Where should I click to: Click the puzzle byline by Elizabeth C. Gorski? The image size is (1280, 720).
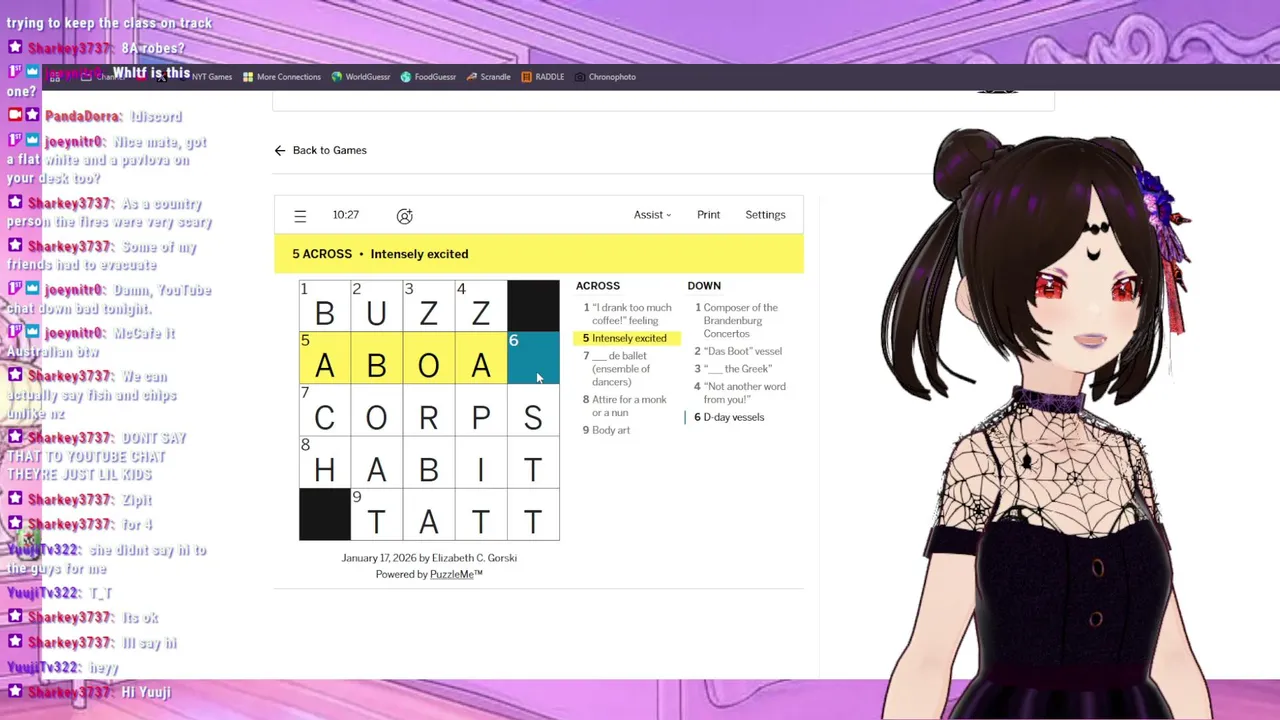tap(429, 558)
